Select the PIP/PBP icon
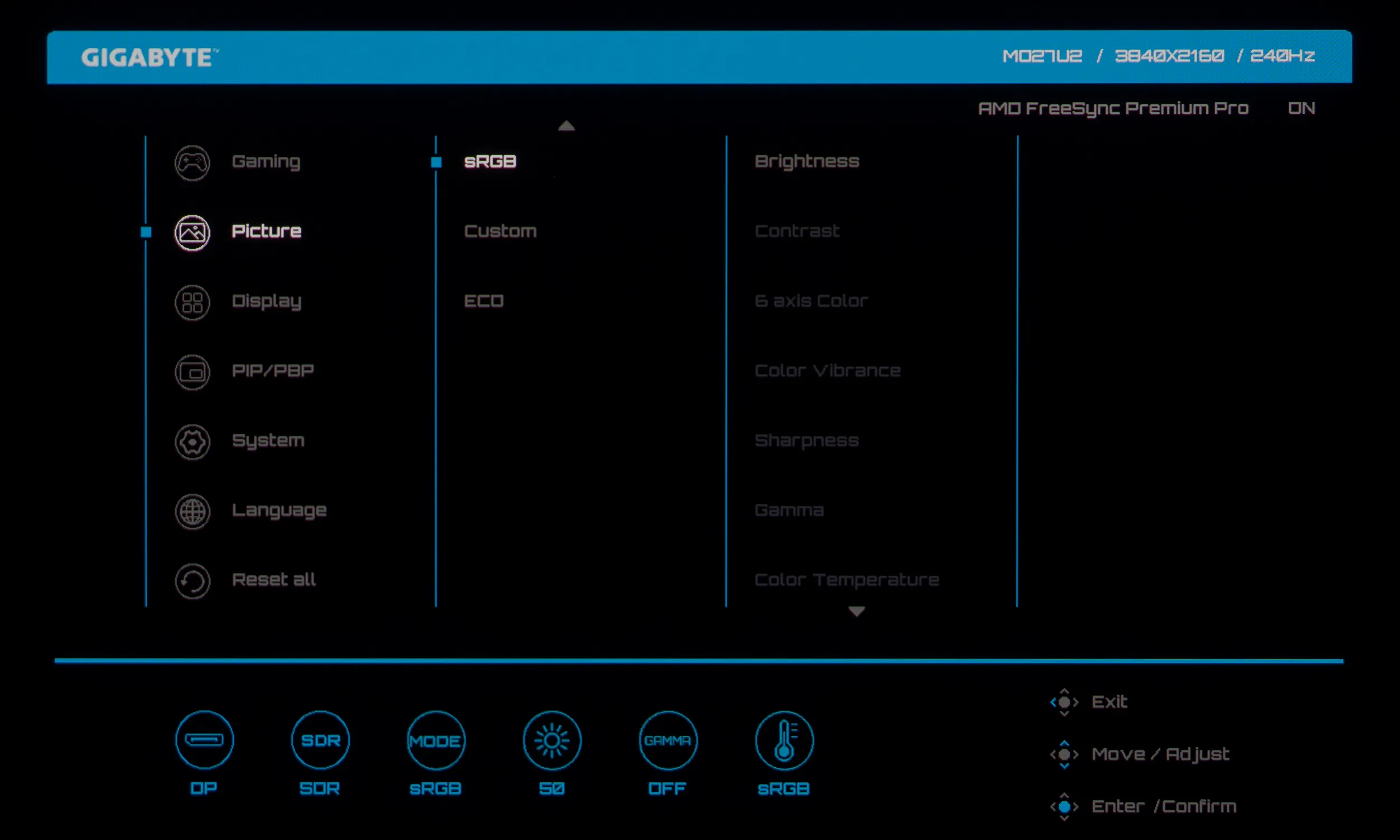Image resolution: width=1400 pixels, height=840 pixels. (x=193, y=372)
